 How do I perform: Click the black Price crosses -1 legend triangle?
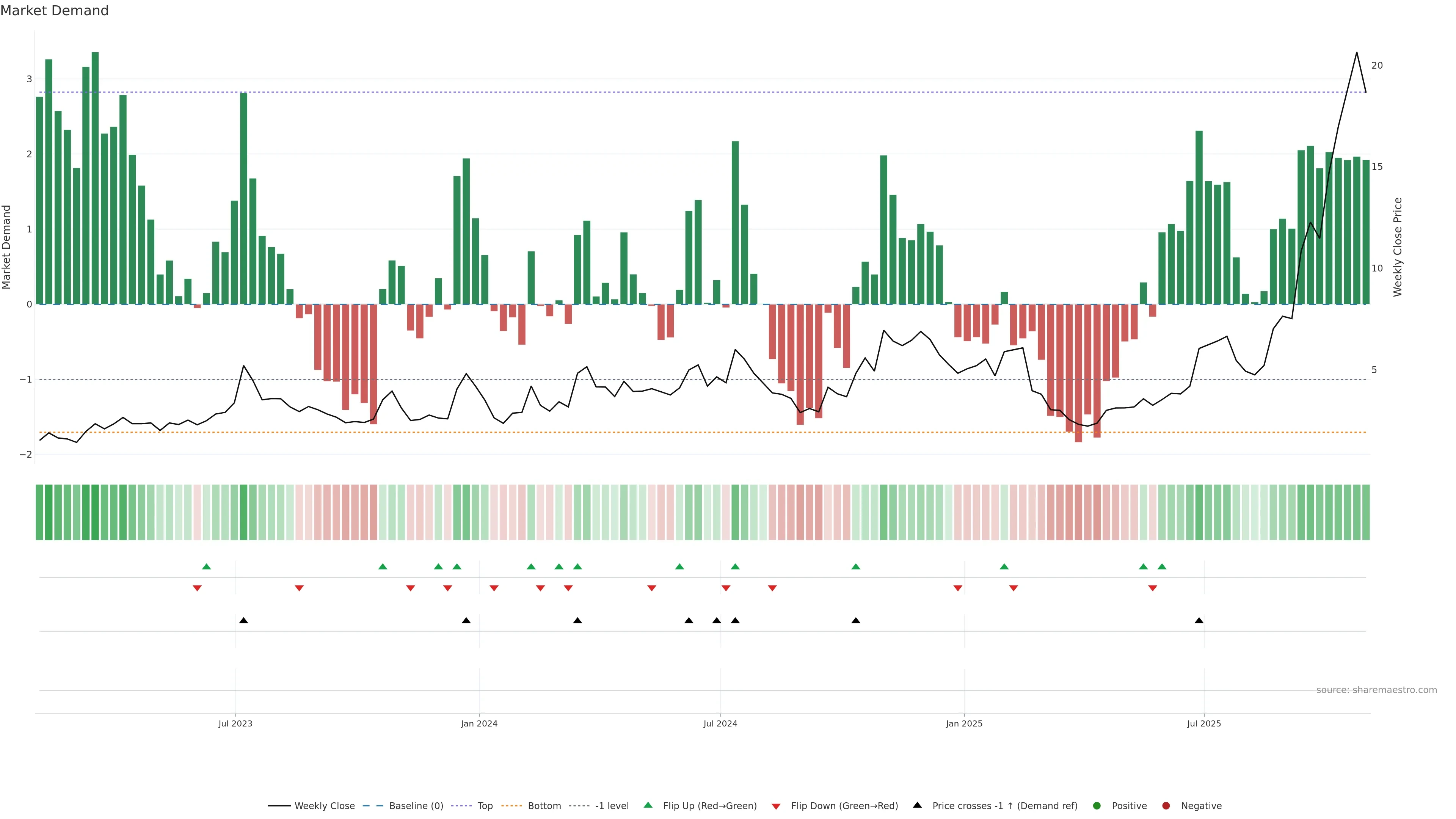[917, 805]
